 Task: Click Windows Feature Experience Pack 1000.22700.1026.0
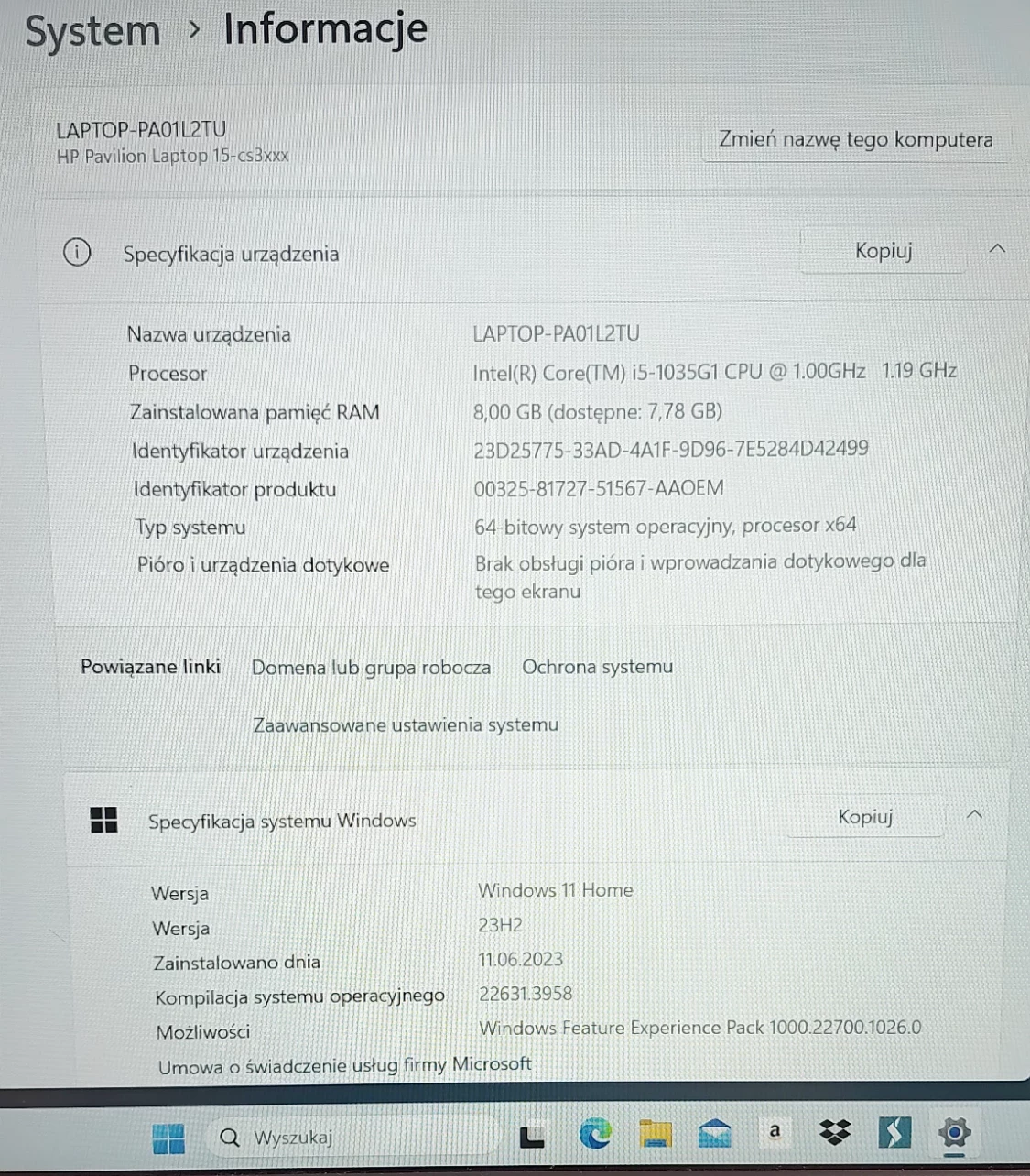(x=700, y=1028)
